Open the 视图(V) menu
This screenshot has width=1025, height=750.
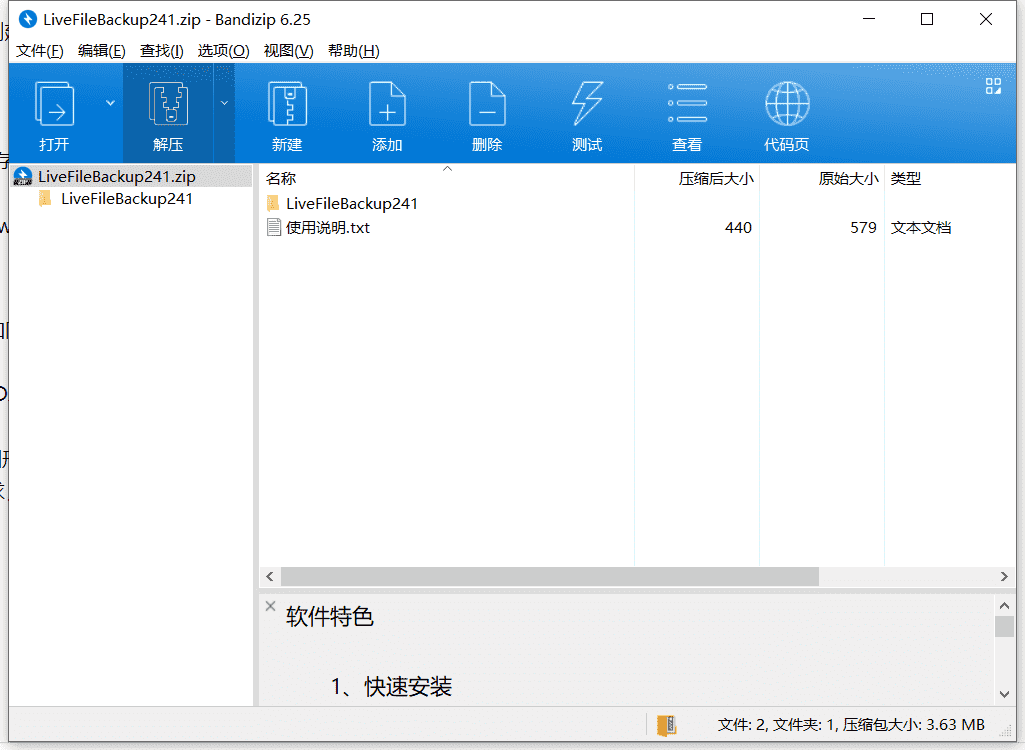(288, 51)
